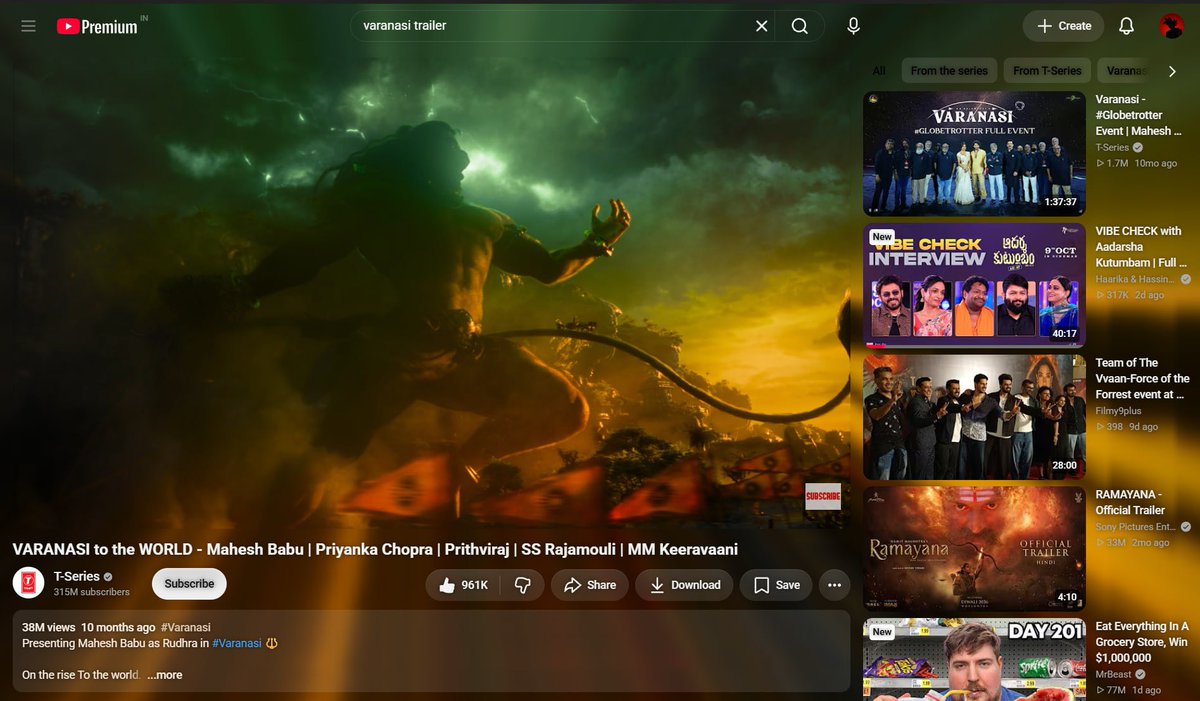
Task: Dislike the video
Action: (522, 585)
